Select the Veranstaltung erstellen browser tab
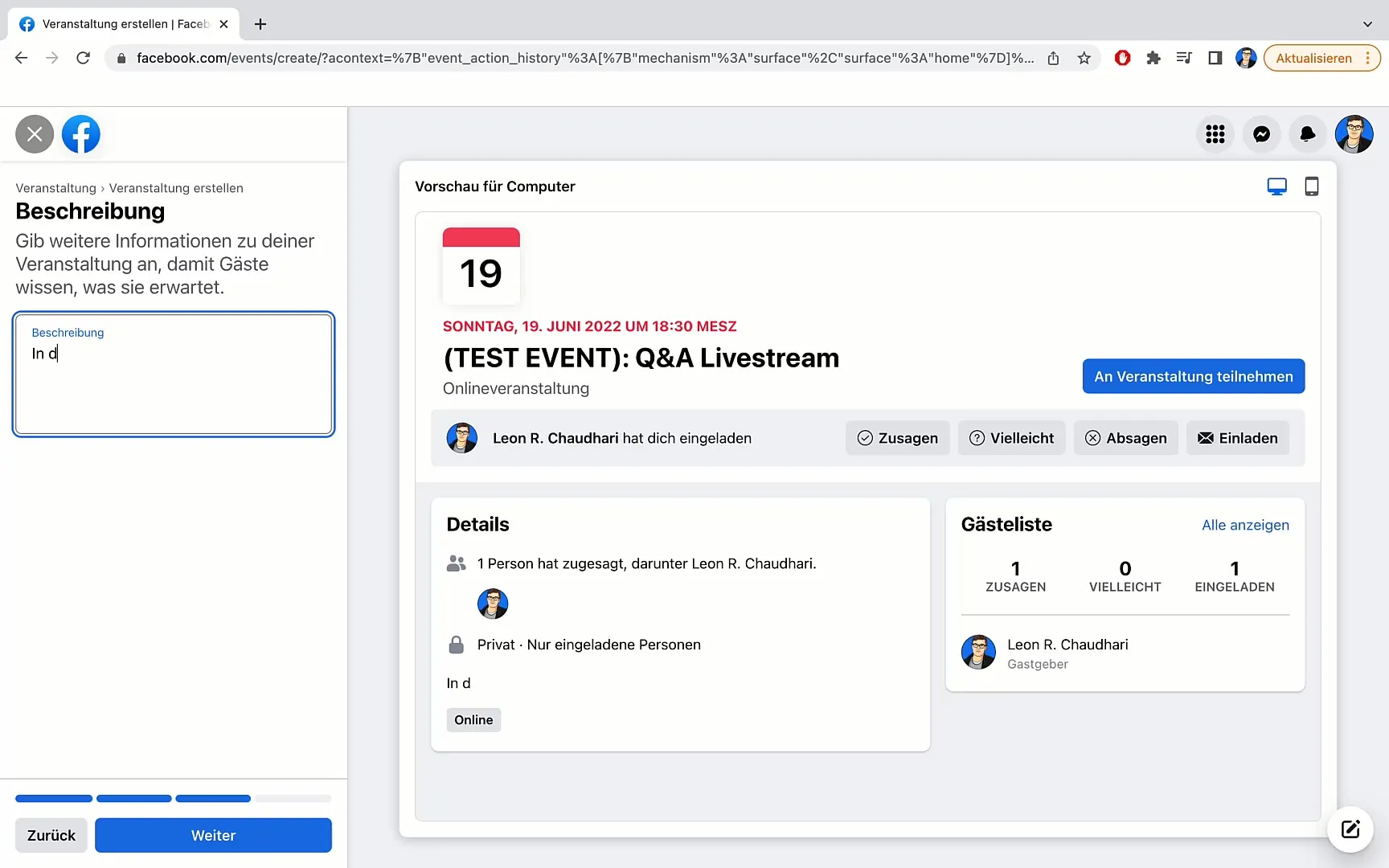 (124, 24)
